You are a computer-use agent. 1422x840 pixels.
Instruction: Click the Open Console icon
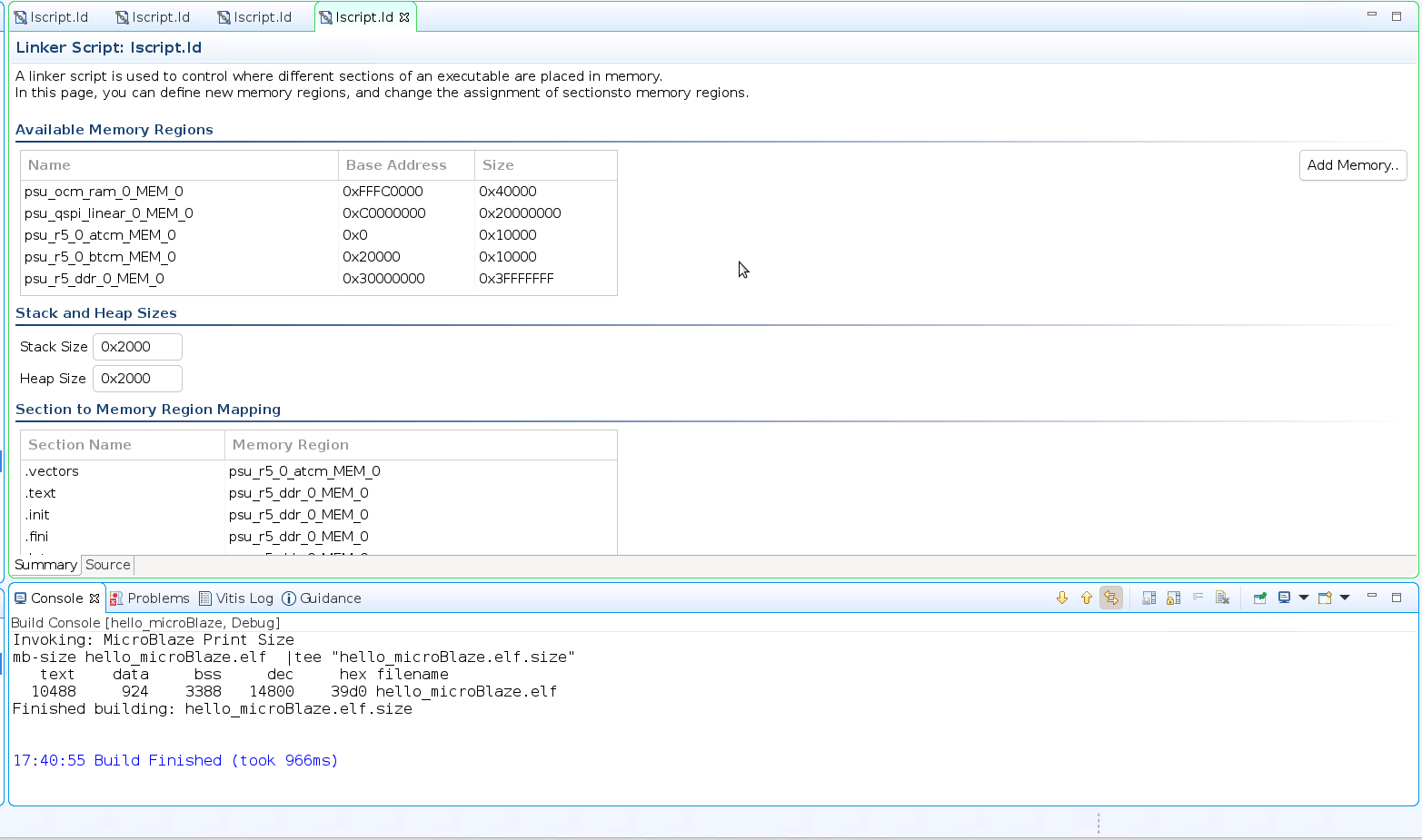coord(1325,598)
